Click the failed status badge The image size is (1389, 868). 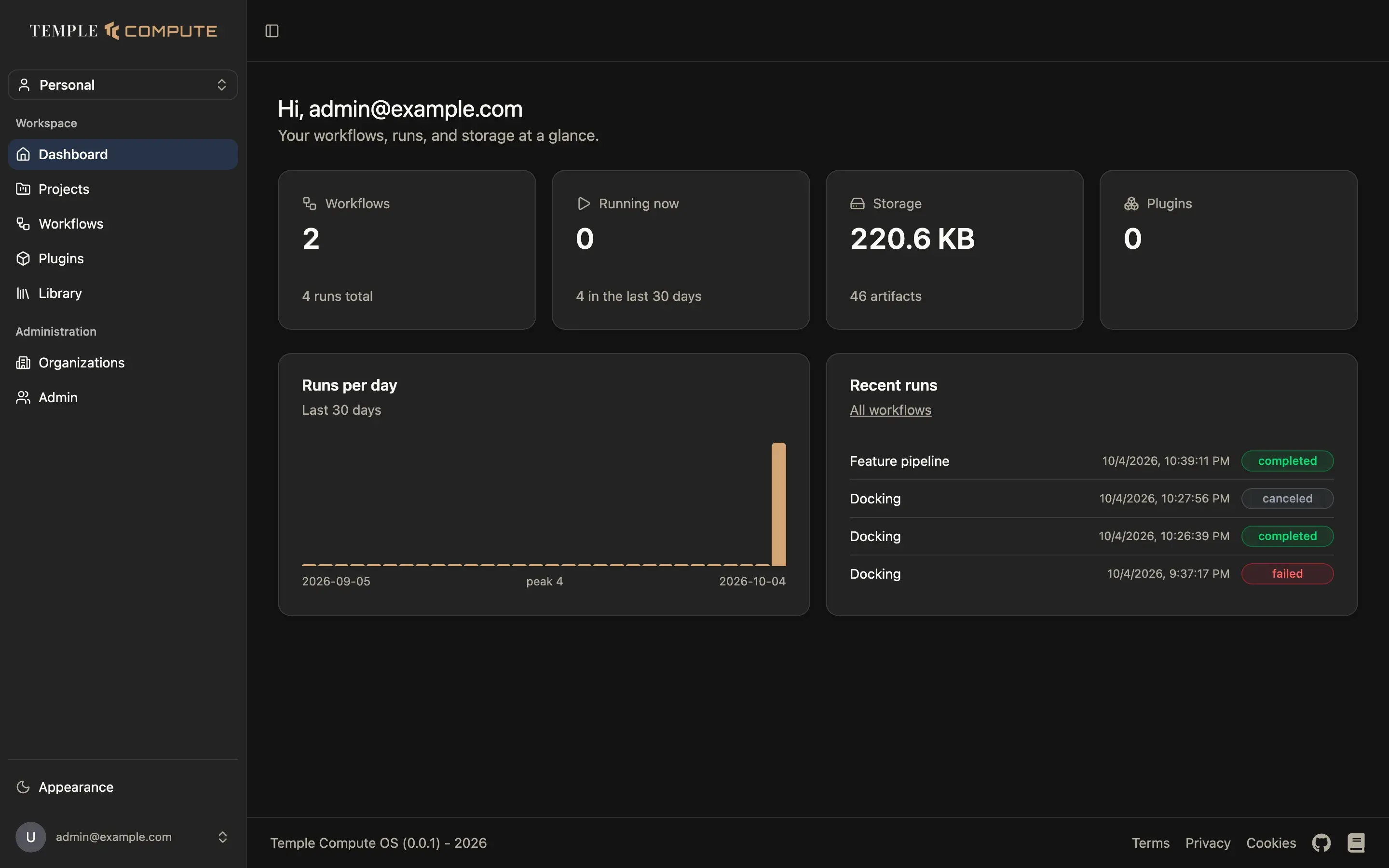point(1287,573)
